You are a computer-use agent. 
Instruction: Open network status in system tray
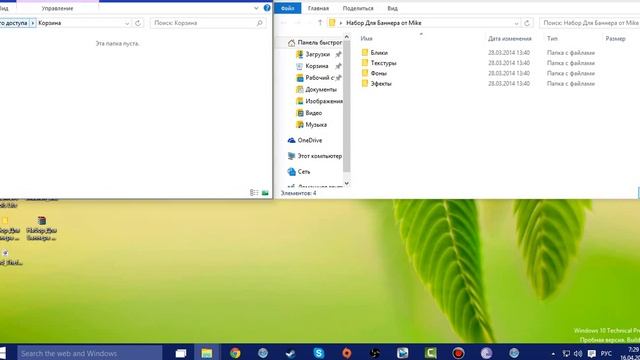click(x=566, y=353)
